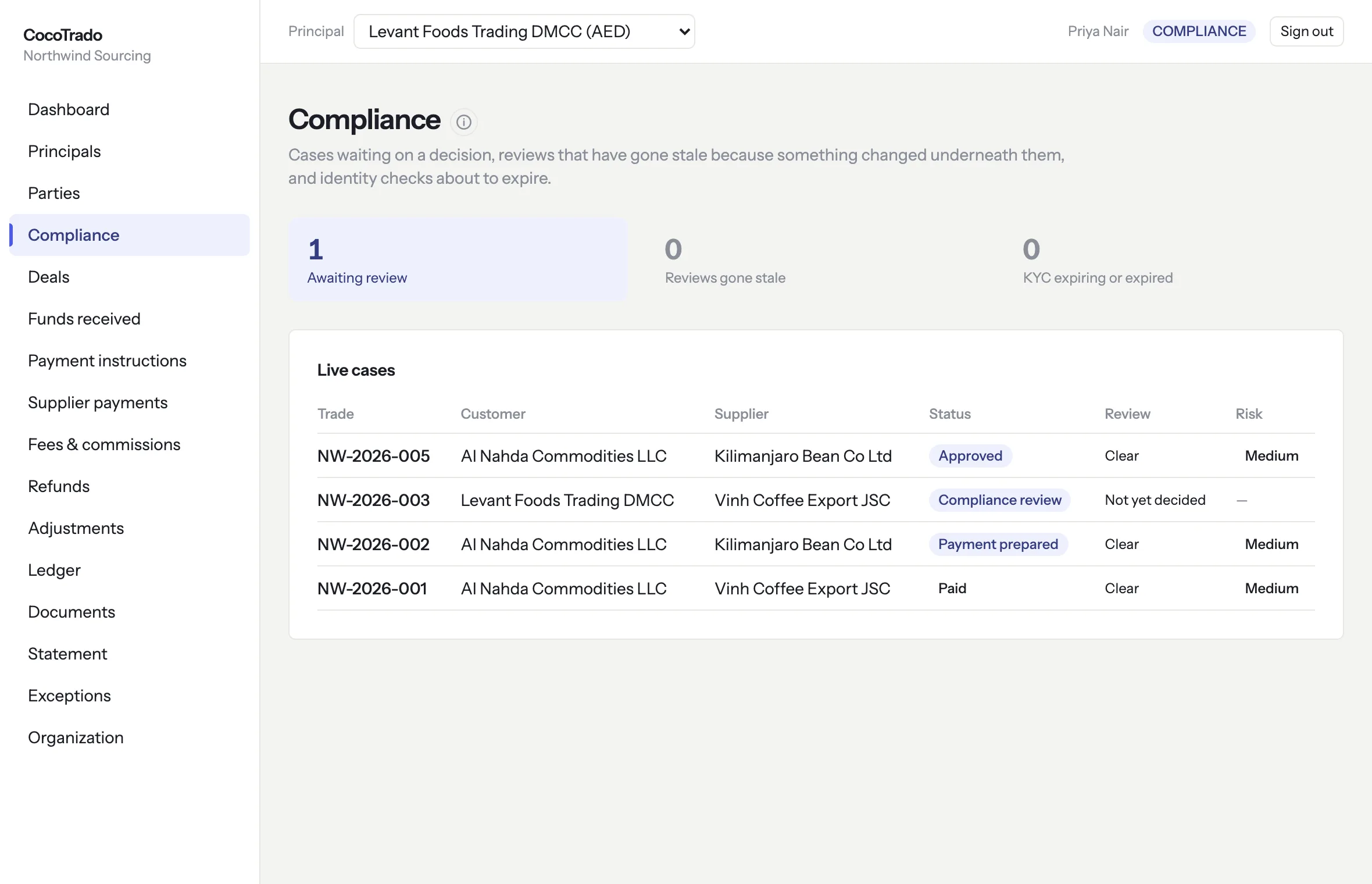Click the info icon beside Compliance heading
This screenshot has height=884, width=1372.
point(463,122)
